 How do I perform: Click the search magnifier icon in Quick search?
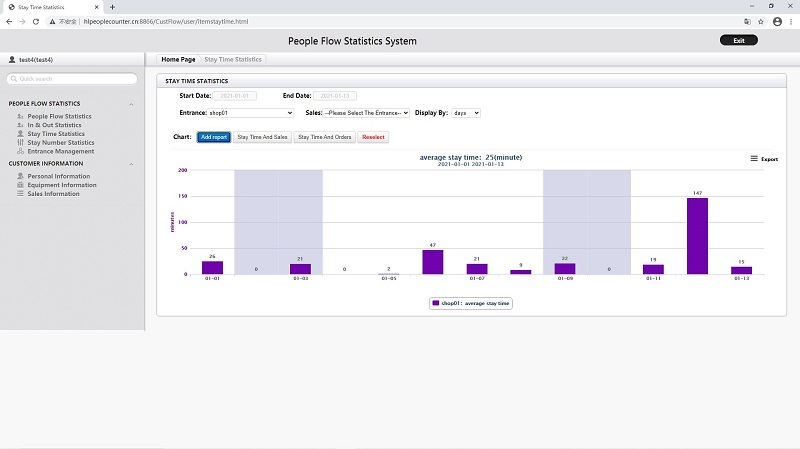click(14, 79)
